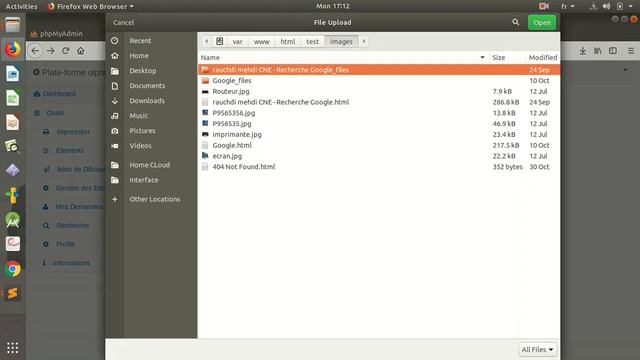Select imprimante.jpg file
640x360 pixels.
point(379,134)
